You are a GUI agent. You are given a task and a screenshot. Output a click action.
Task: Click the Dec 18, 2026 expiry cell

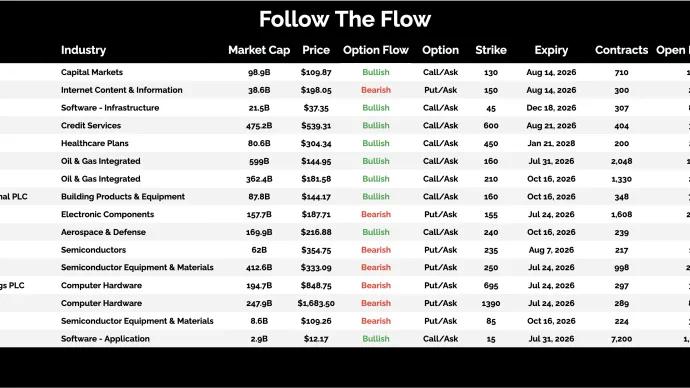pyautogui.click(x=551, y=108)
